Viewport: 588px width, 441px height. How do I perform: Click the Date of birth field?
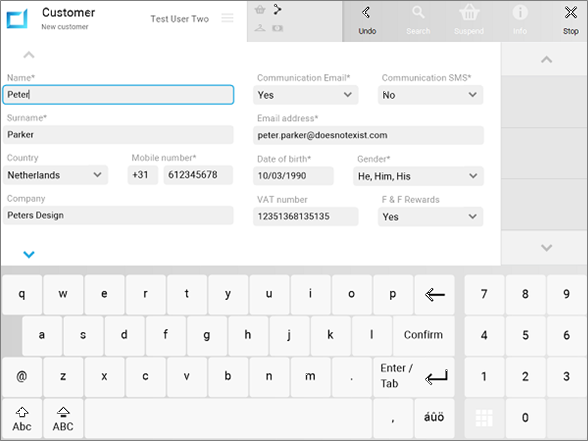point(293,176)
